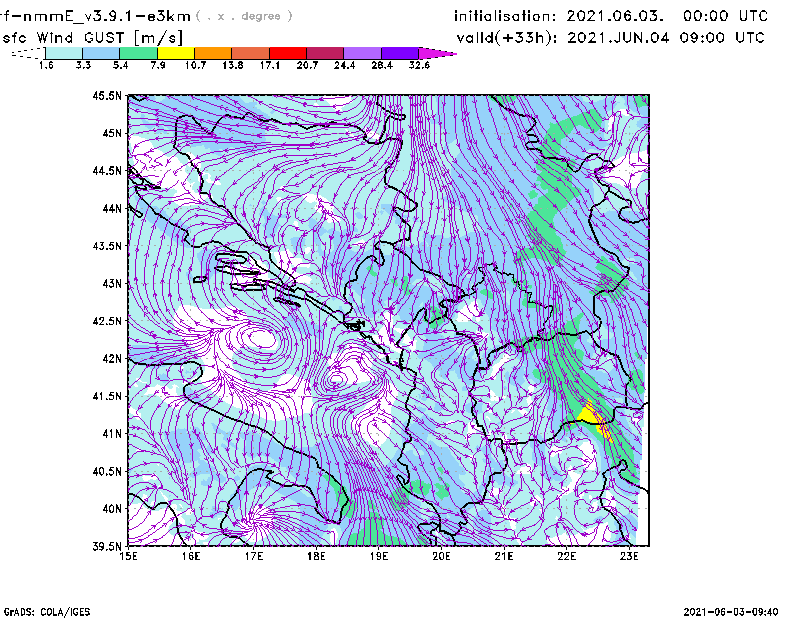Click the '17E' longitude label
The height and width of the screenshot is (618, 800).
[x=254, y=556]
